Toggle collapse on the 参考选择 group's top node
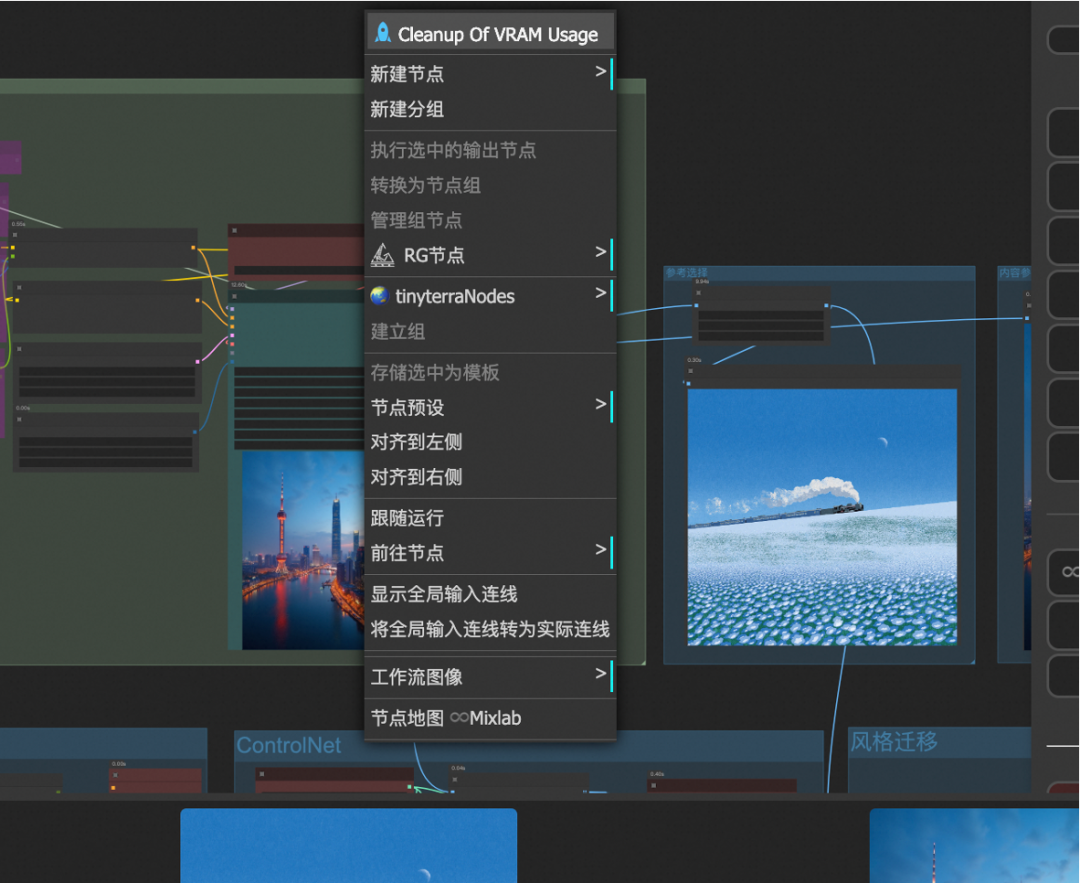Viewport: 1080px width, 883px height. (x=697, y=292)
